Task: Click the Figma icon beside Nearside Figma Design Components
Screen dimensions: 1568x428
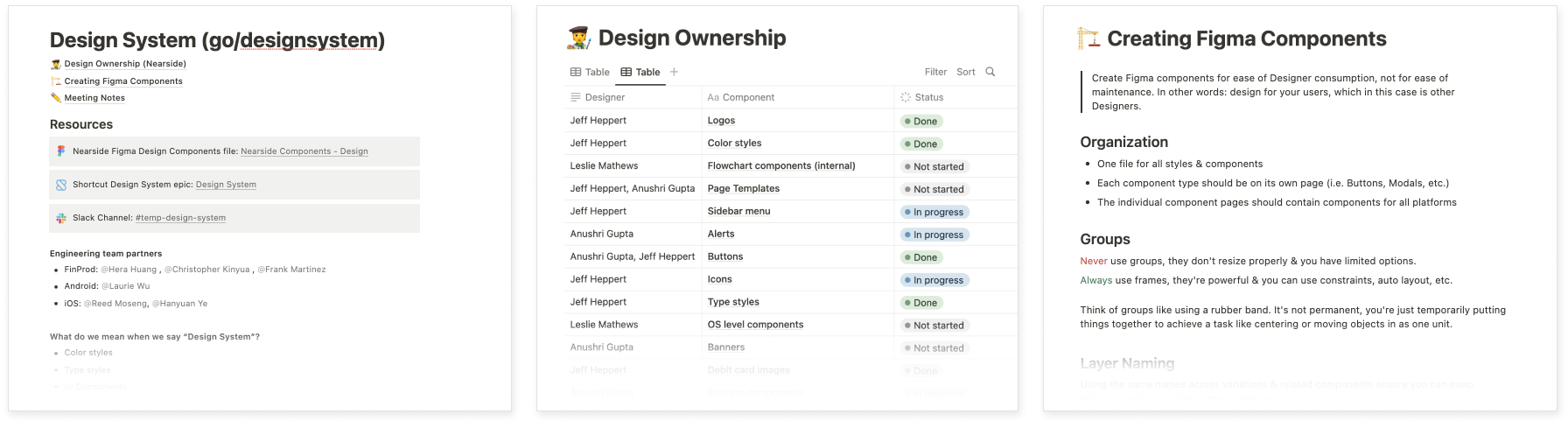Action: point(61,151)
